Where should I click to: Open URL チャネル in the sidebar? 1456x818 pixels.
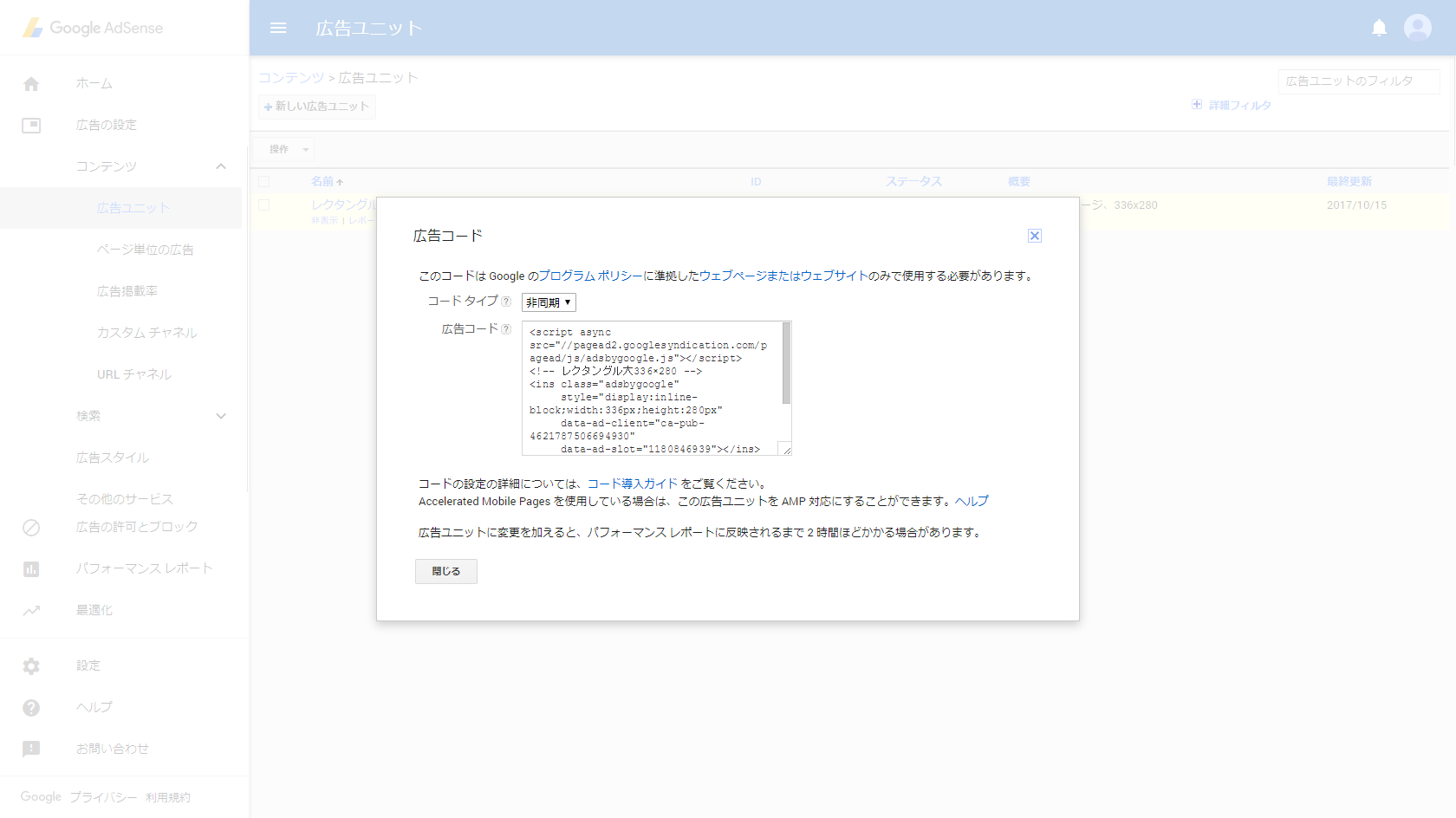coord(134,375)
